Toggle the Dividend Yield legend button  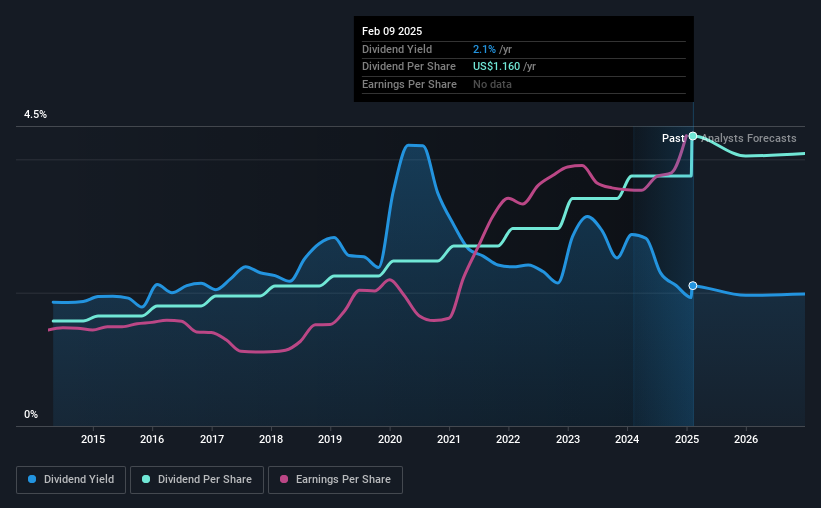tap(71, 480)
